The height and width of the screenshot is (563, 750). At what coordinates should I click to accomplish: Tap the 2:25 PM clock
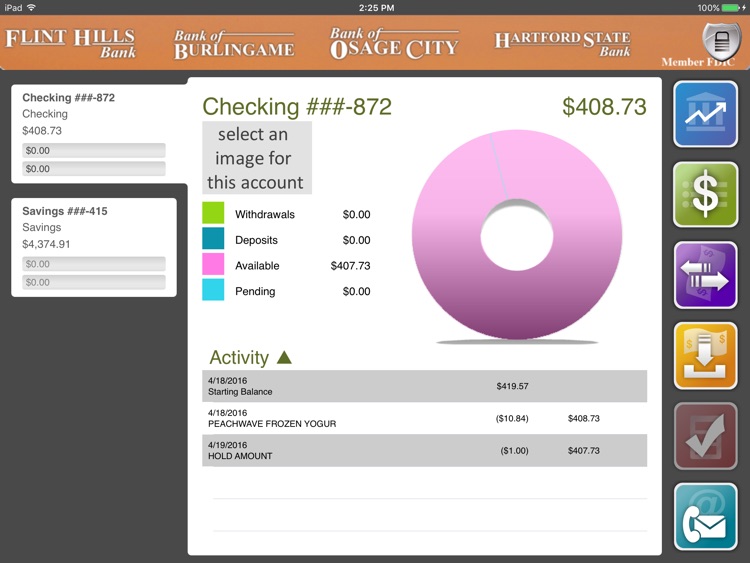tap(376, 8)
